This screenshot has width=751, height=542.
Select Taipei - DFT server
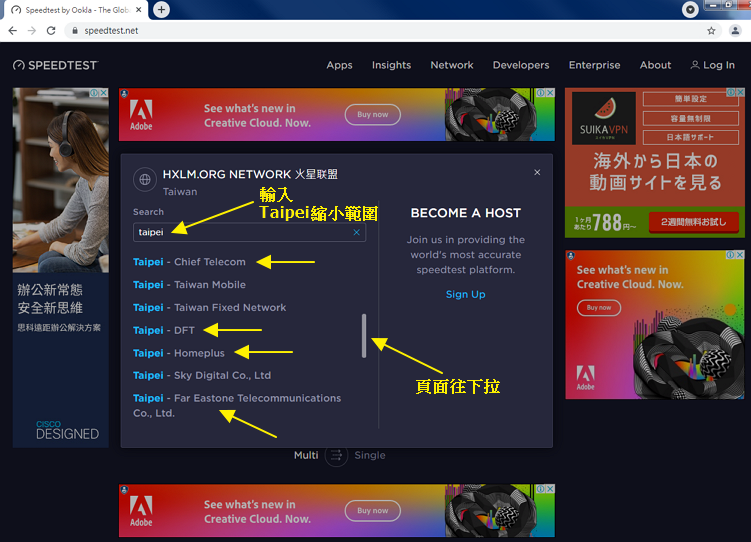[x=164, y=330]
